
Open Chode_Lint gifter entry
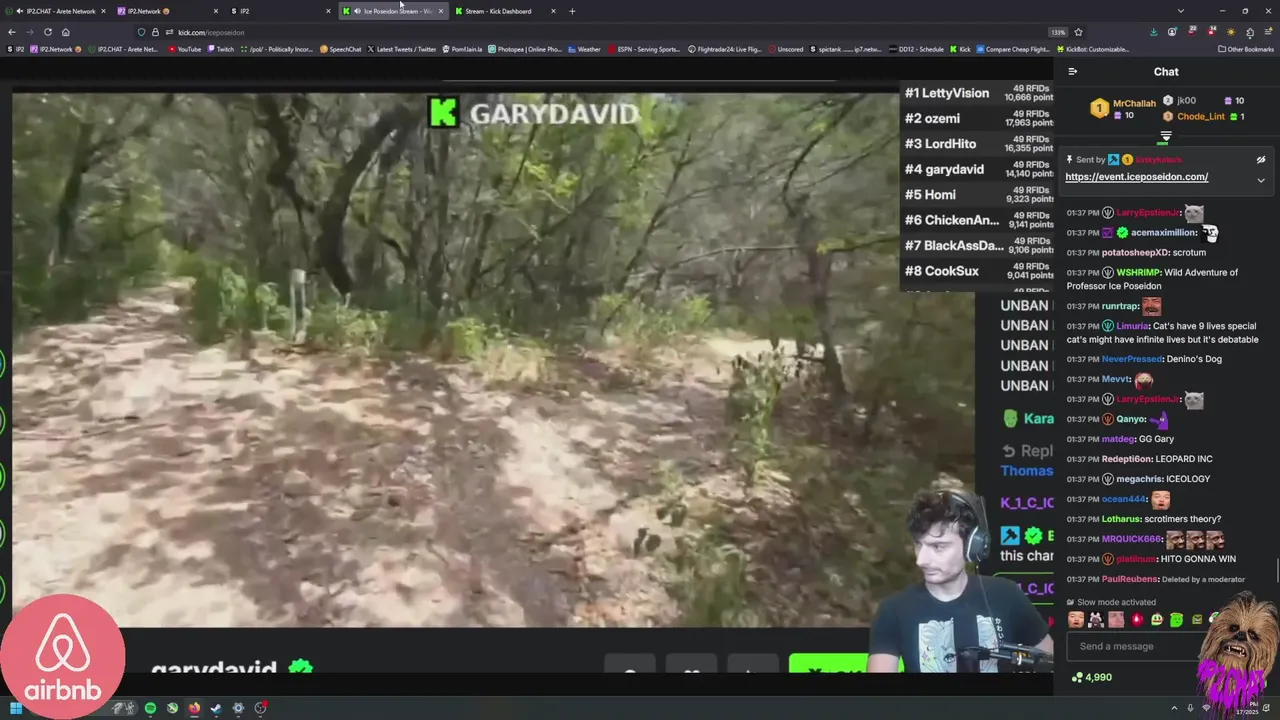pyautogui.click(x=1201, y=117)
